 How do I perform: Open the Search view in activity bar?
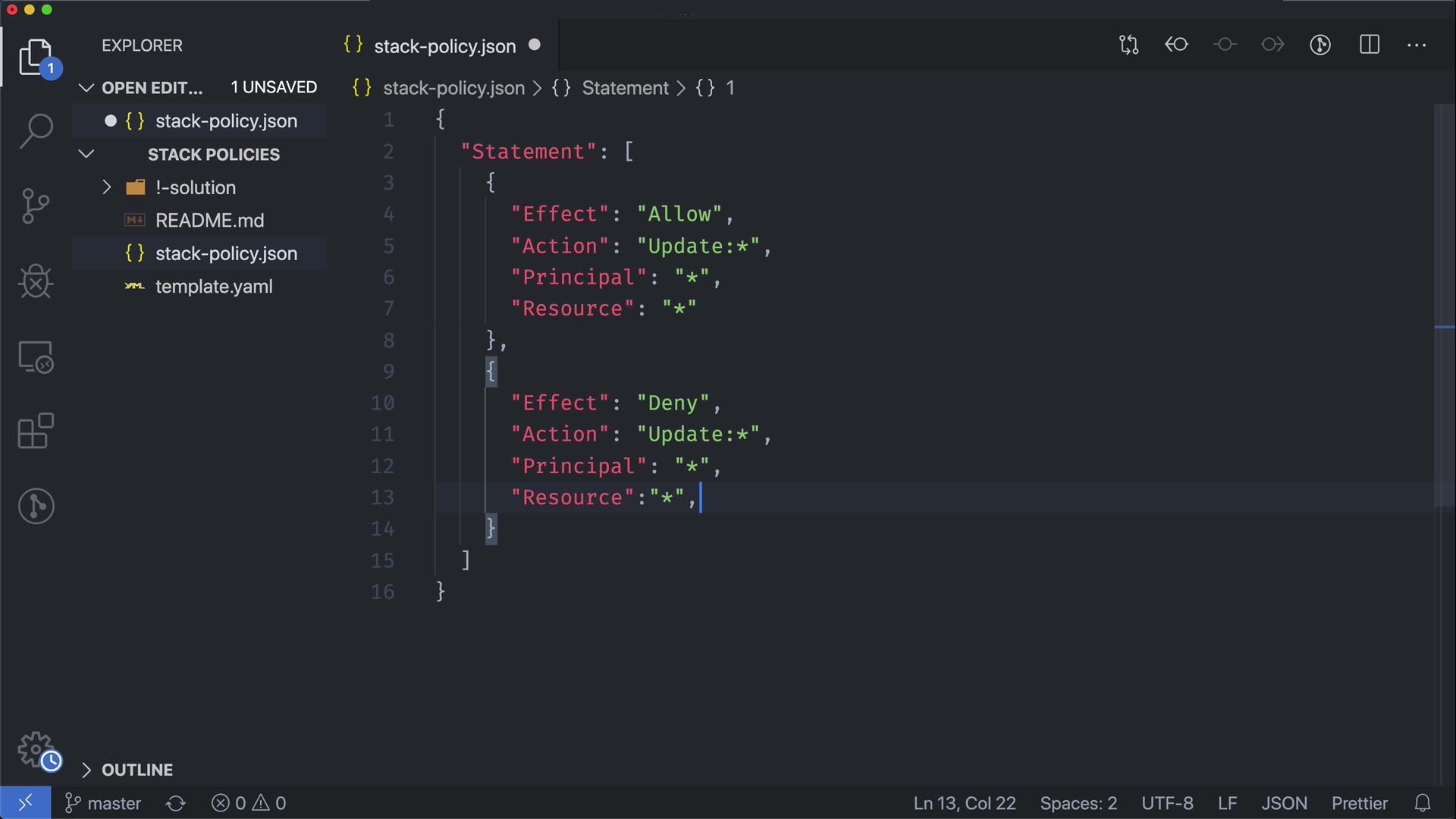[36, 130]
